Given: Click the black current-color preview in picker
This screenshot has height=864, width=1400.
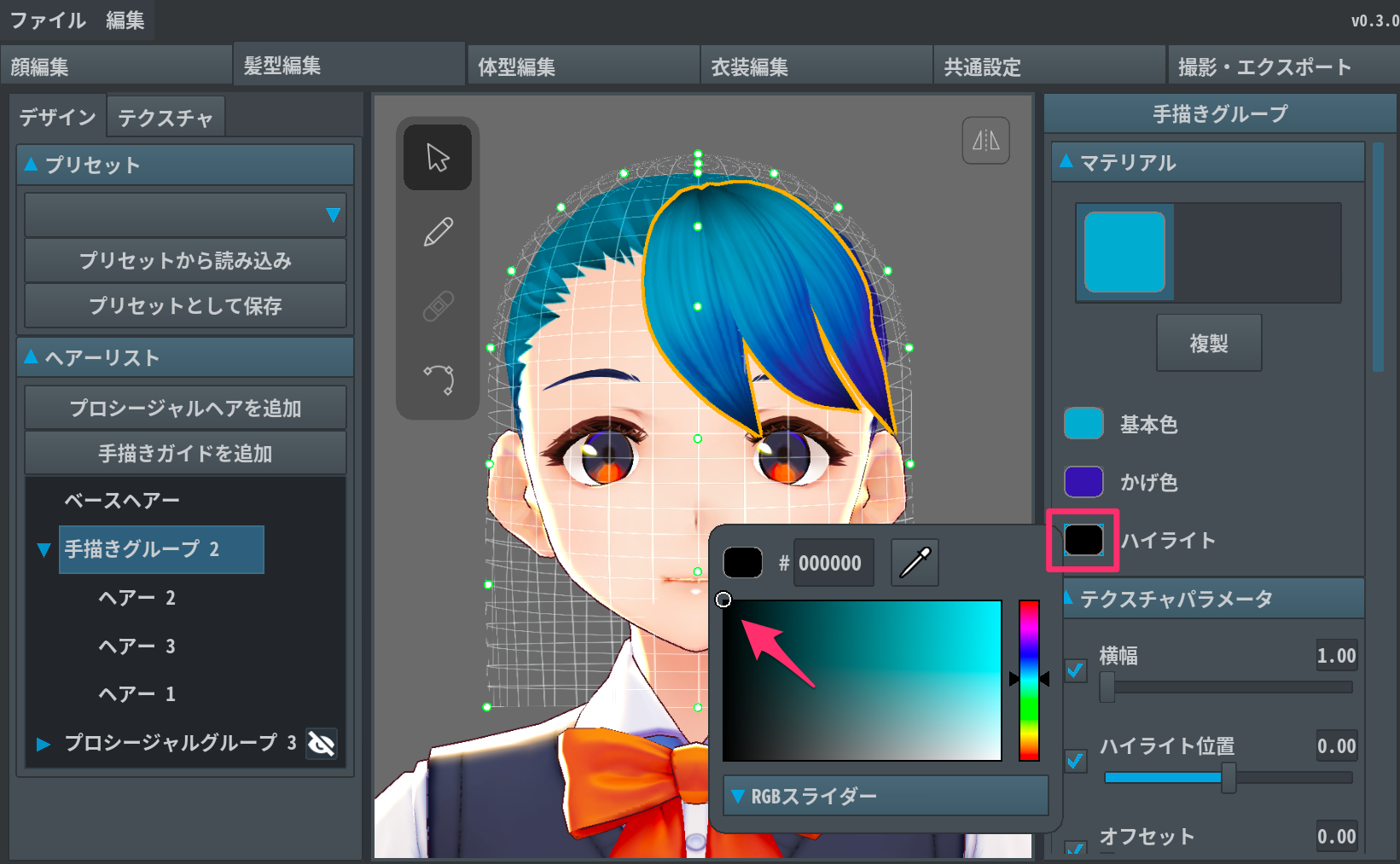Looking at the screenshot, I should [x=742, y=563].
